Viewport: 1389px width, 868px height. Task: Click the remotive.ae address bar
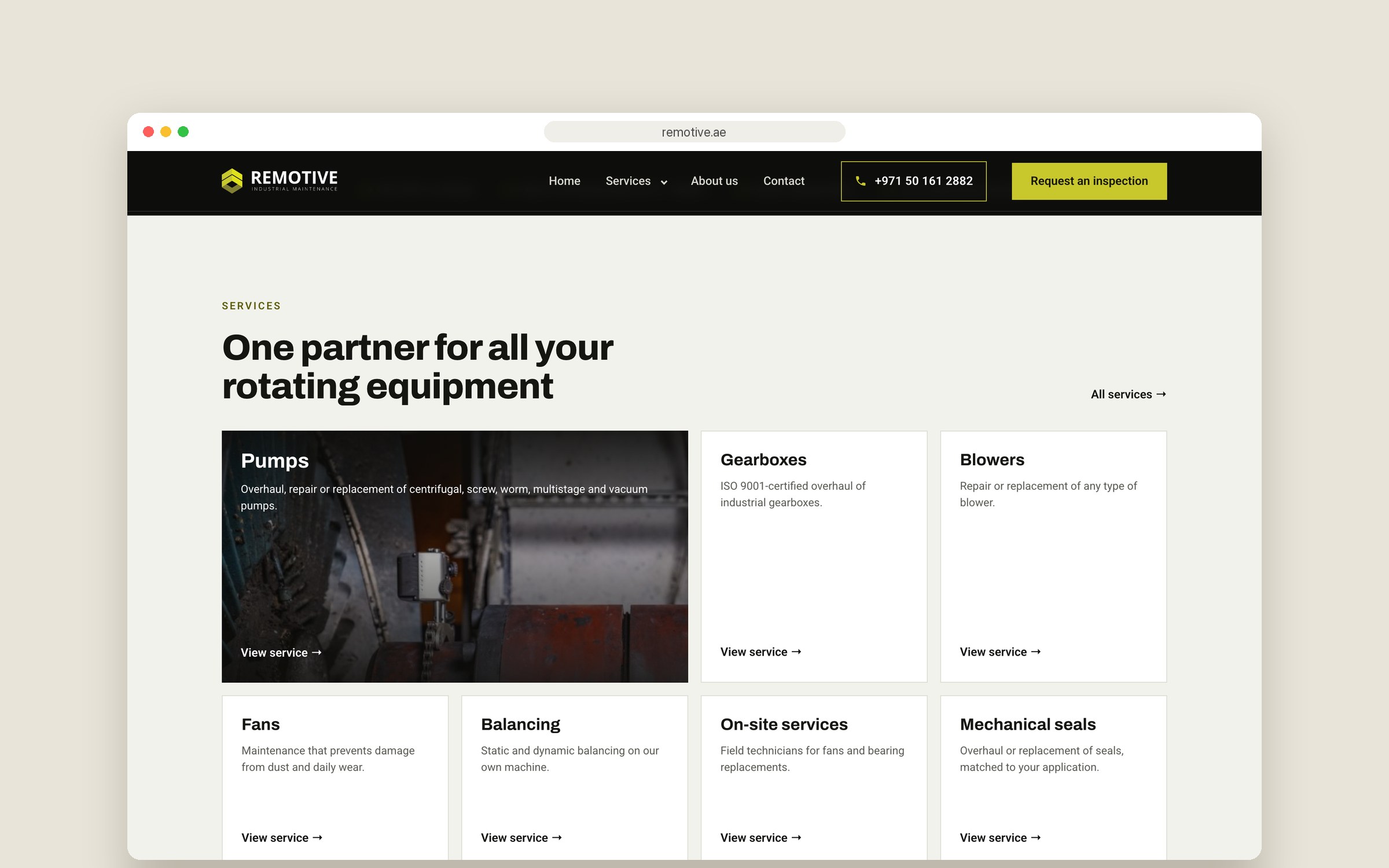click(x=694, y=132)
